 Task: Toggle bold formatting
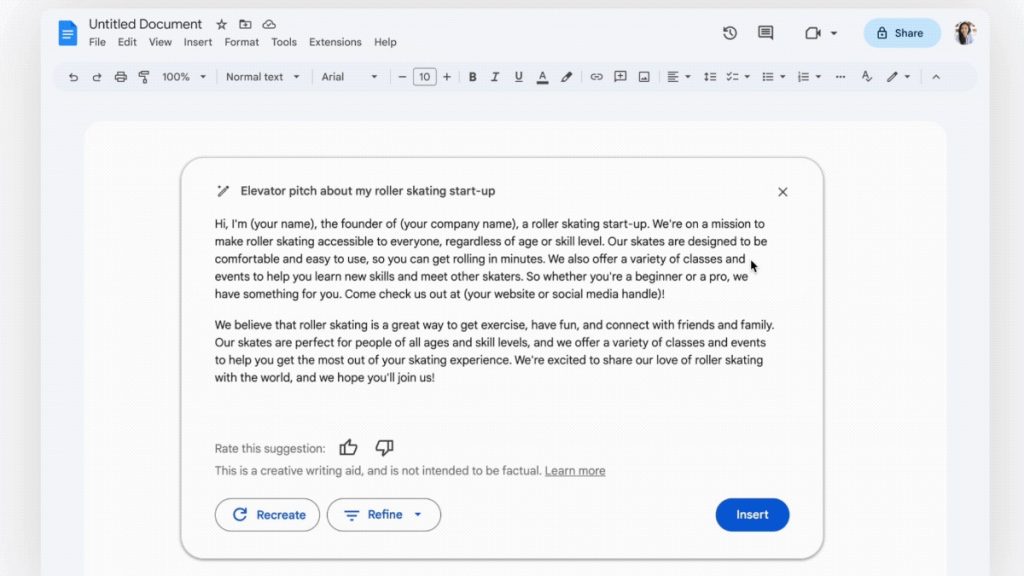[x=472, y=77]
